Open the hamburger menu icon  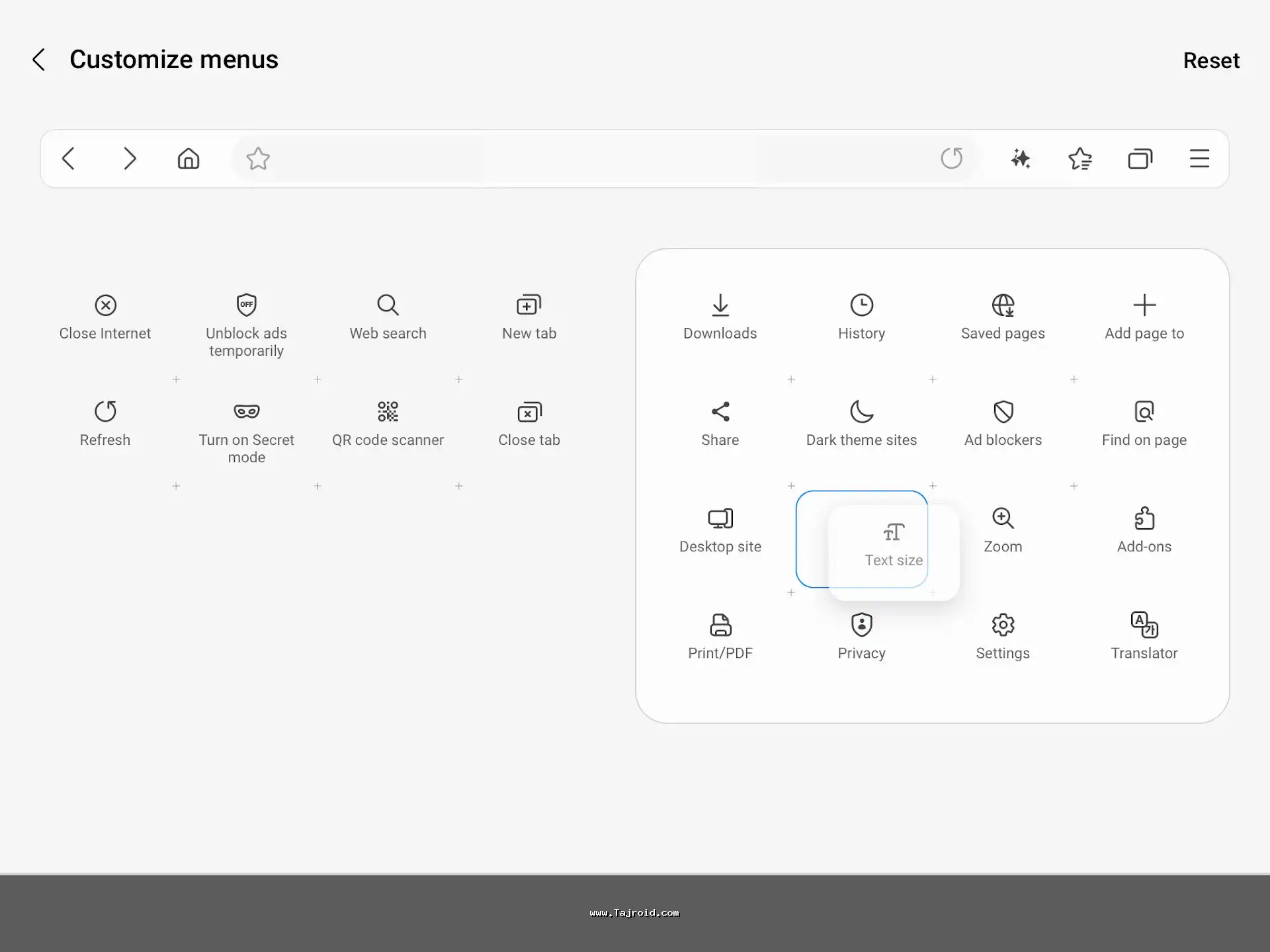coord(1199,159)
